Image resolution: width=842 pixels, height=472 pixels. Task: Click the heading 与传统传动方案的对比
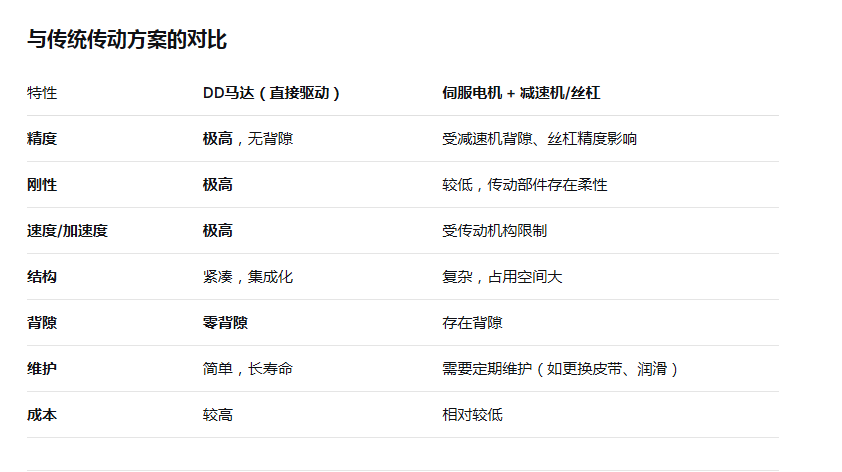pyautogui.click(x=126, y=40)
